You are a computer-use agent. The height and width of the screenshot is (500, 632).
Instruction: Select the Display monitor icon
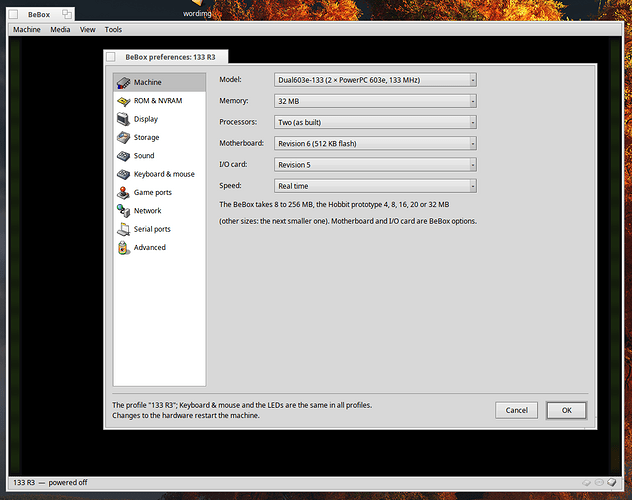tap(123, 119)
